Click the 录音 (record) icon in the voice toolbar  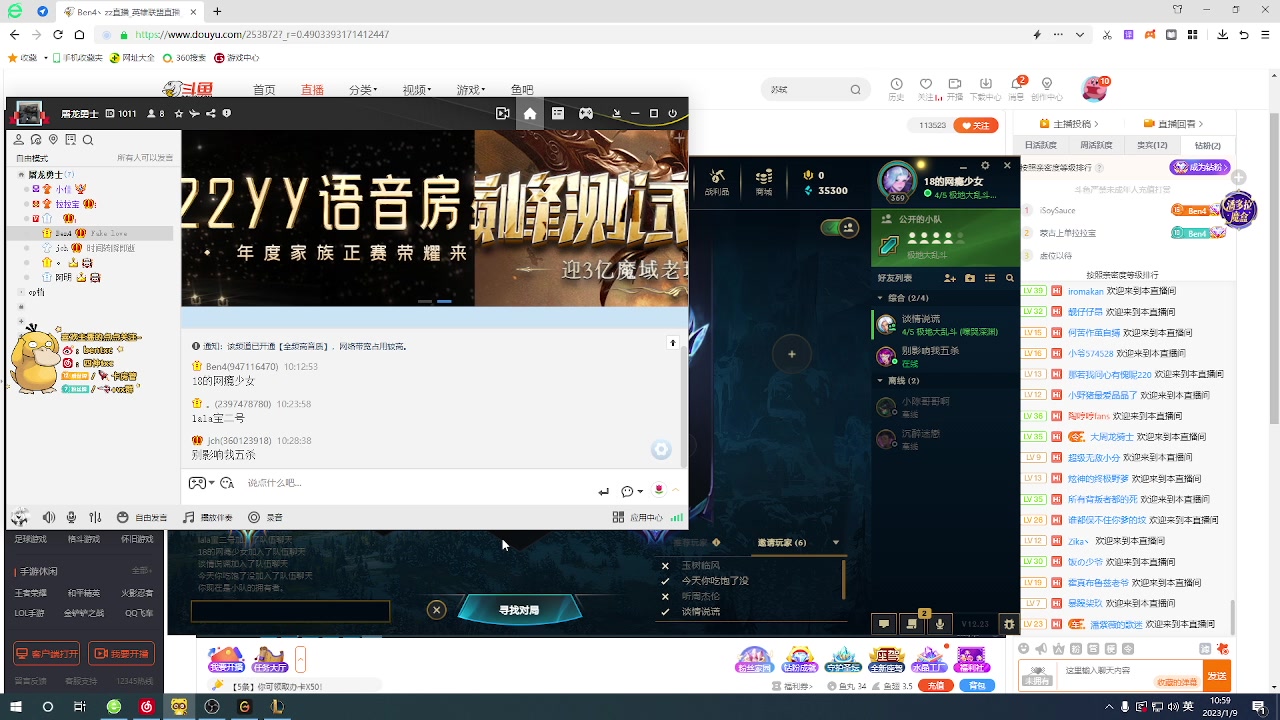click(x=254, y=517)
